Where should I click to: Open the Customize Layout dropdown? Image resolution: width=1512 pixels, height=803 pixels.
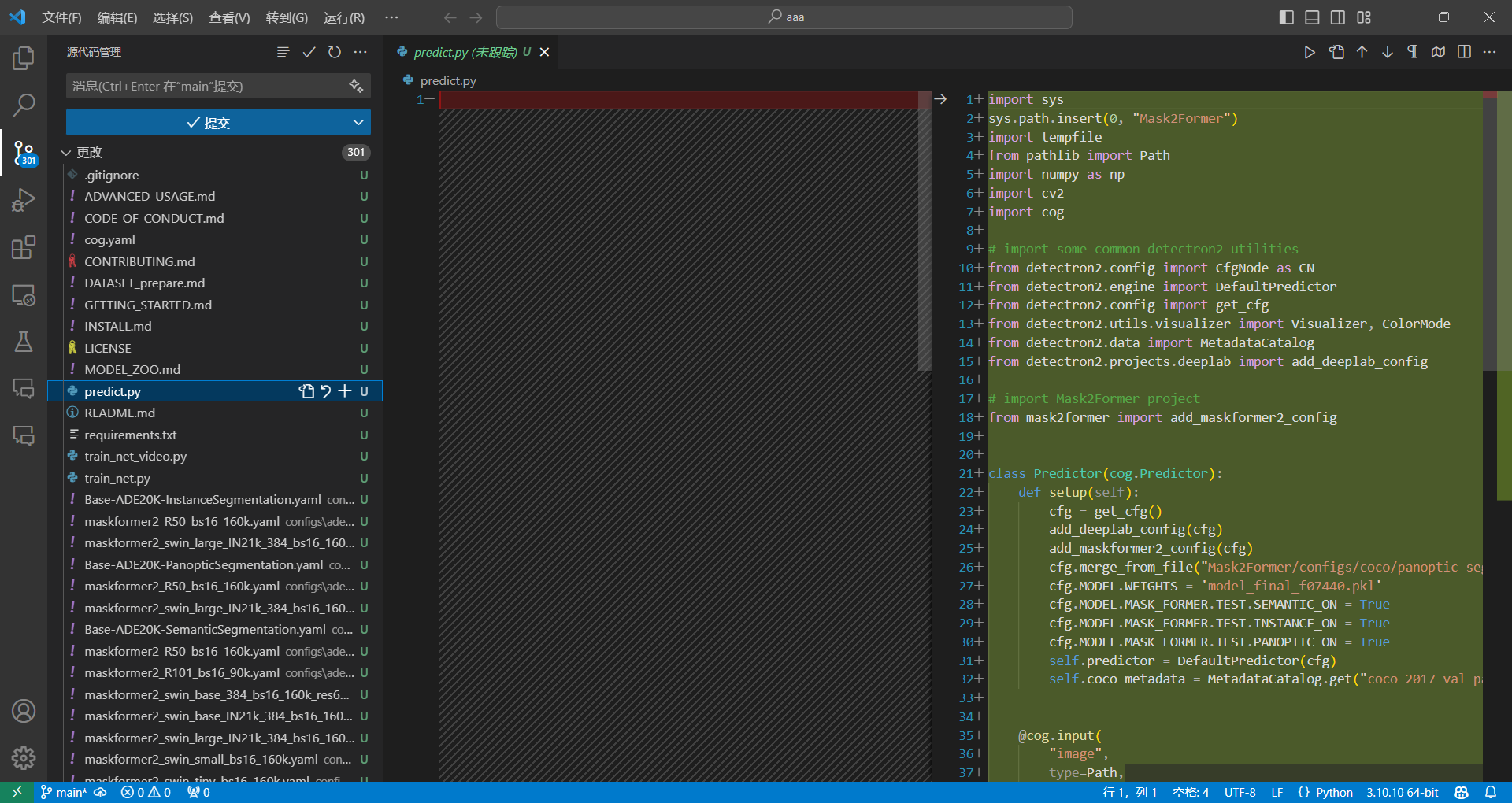[1365, 17]
